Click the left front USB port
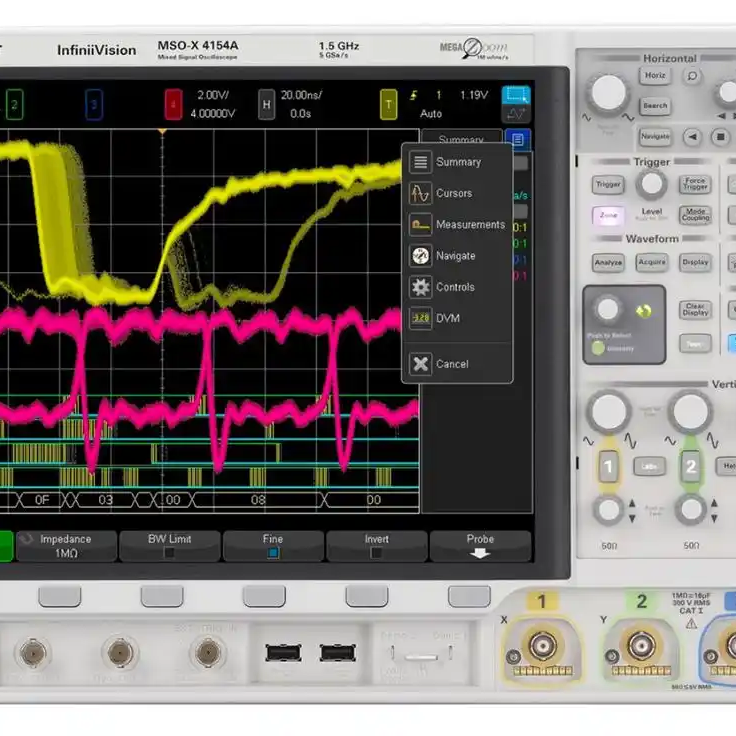736x736 pixels. pos(283,653)
